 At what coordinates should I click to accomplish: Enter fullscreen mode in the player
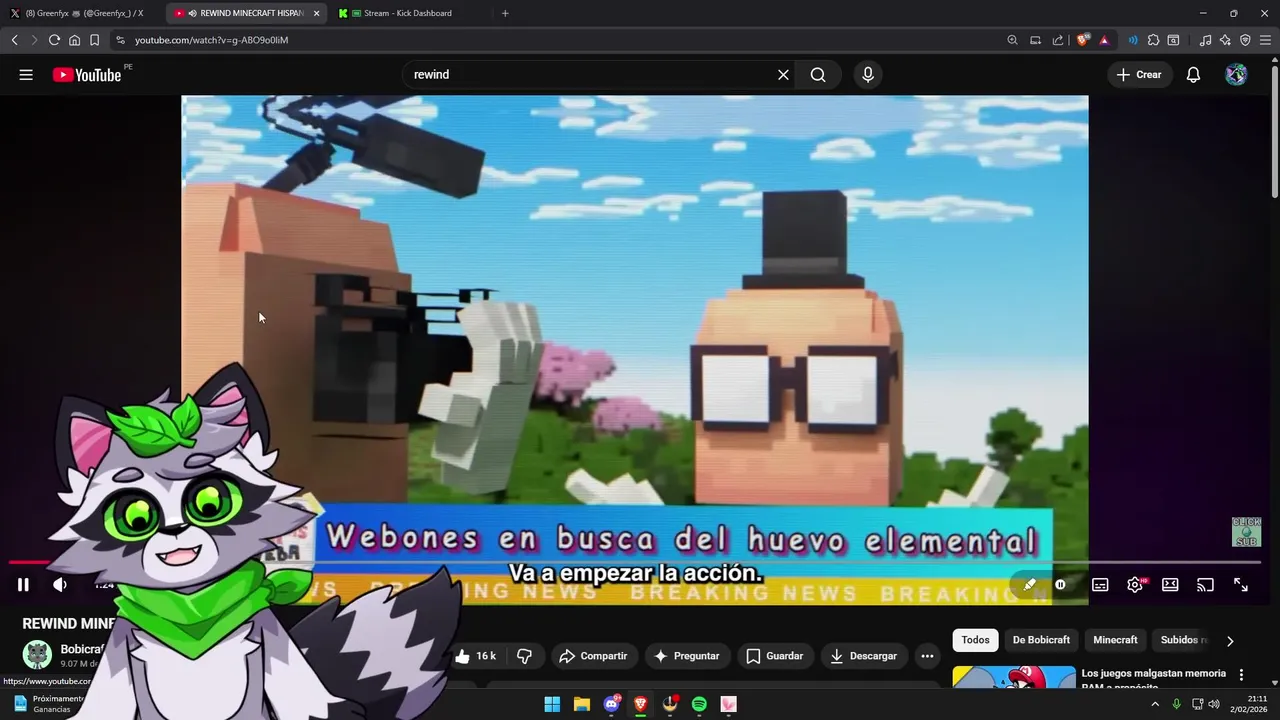tap(1240, 585)
